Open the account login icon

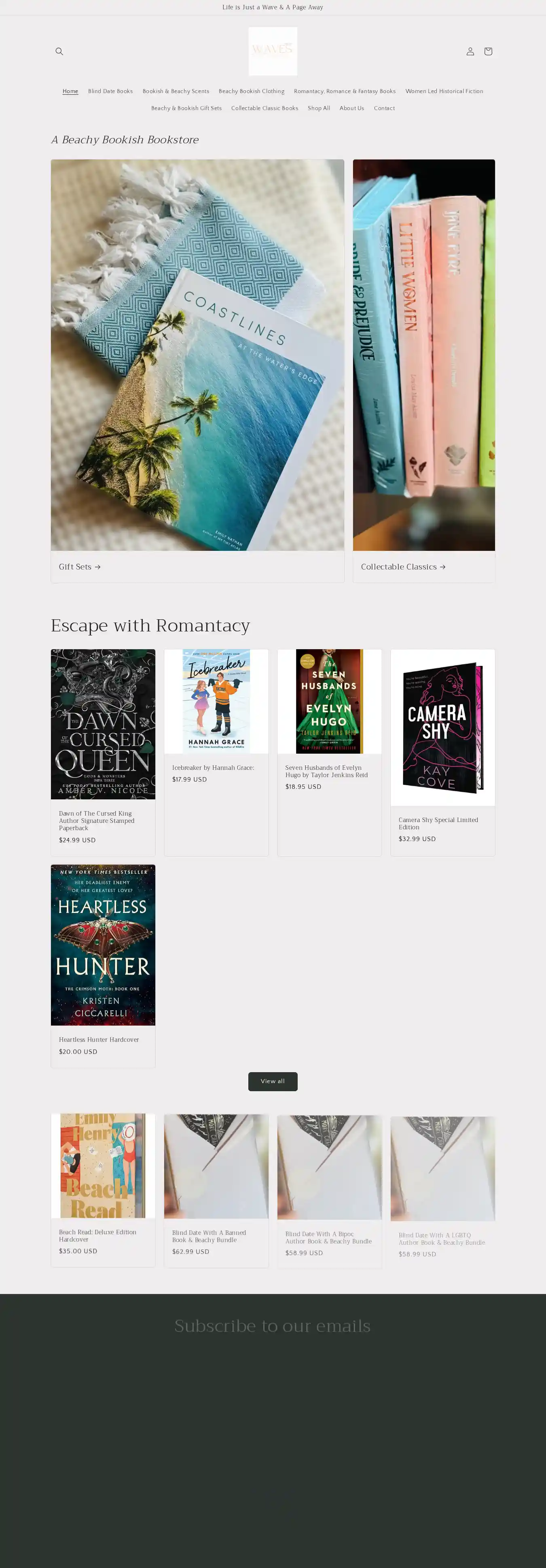click(470, 51)
